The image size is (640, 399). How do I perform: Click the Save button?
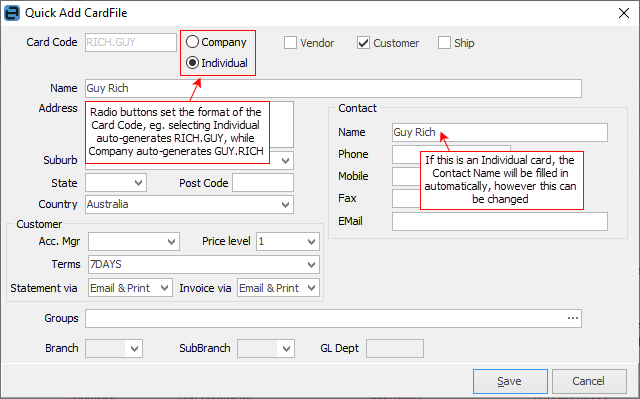point(510,381)
